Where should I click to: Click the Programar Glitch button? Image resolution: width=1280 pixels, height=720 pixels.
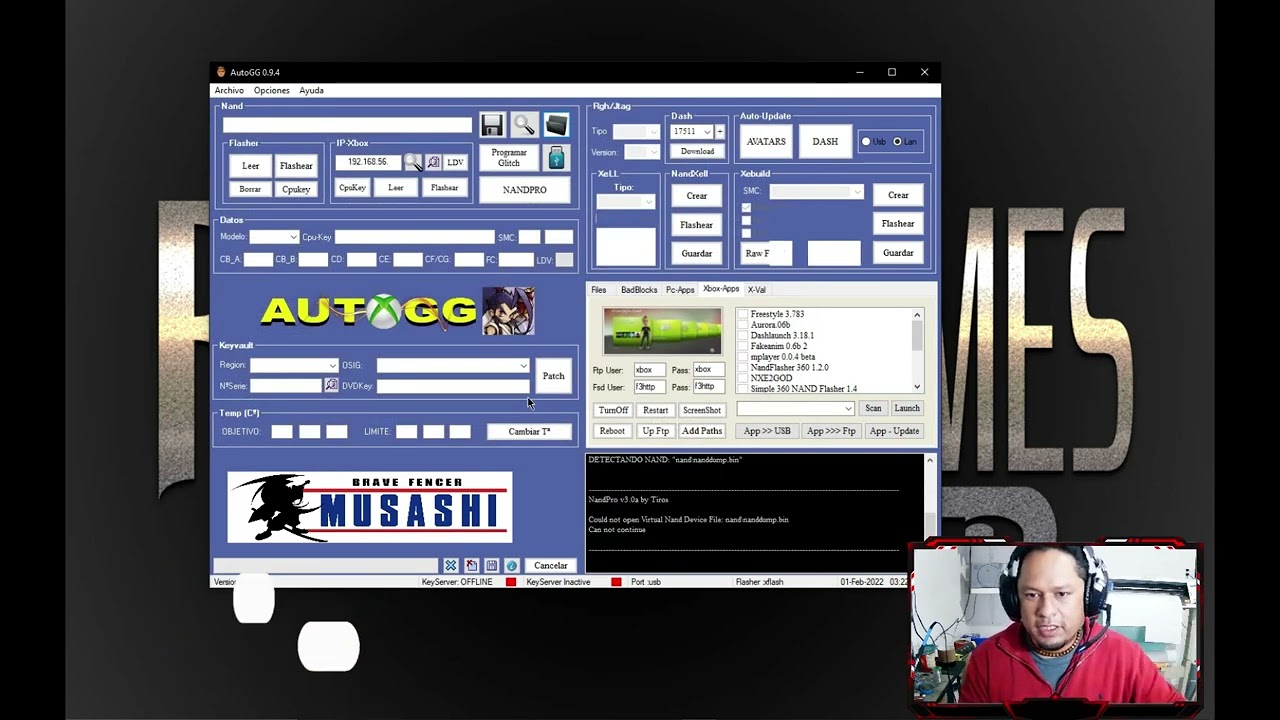pos(509,158)
